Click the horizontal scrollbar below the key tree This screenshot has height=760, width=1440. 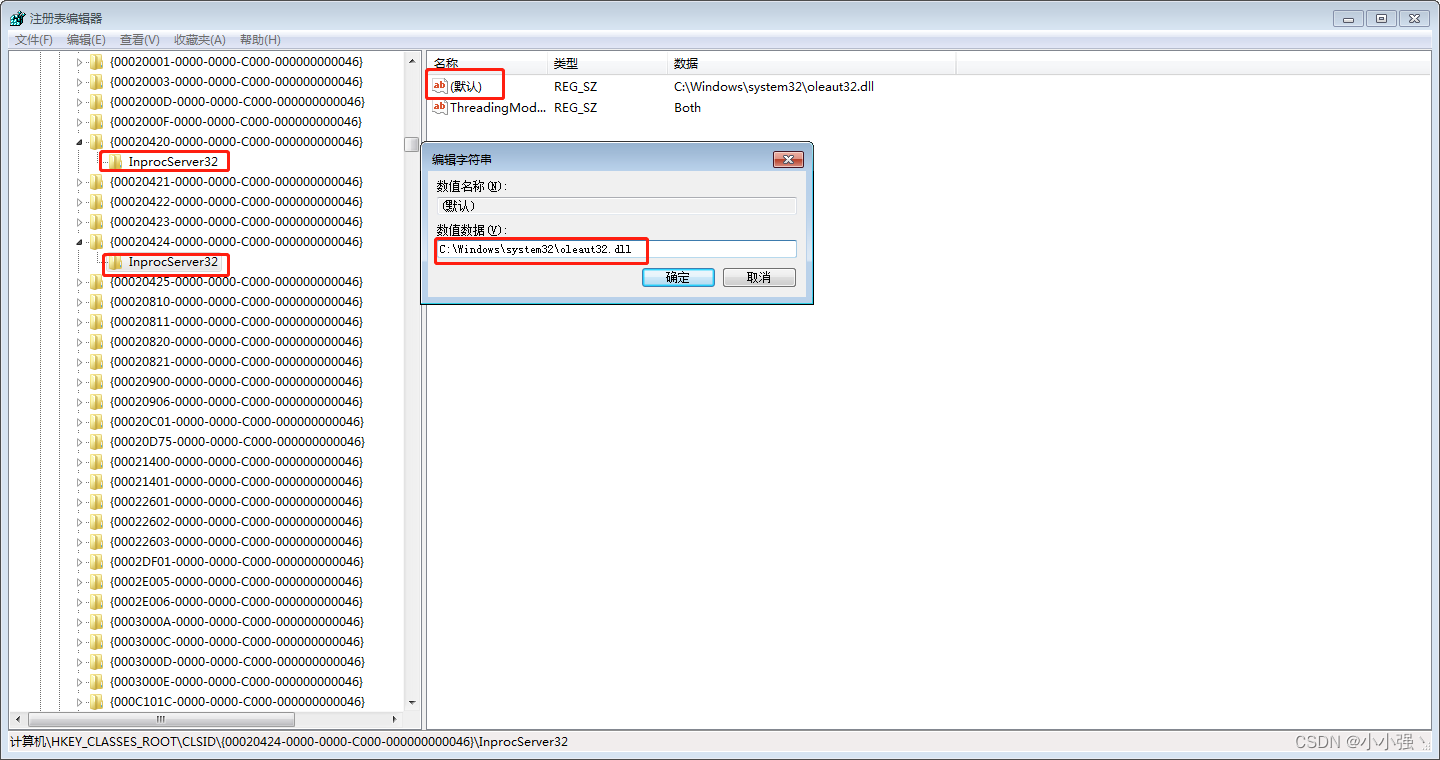click(160, 719)
